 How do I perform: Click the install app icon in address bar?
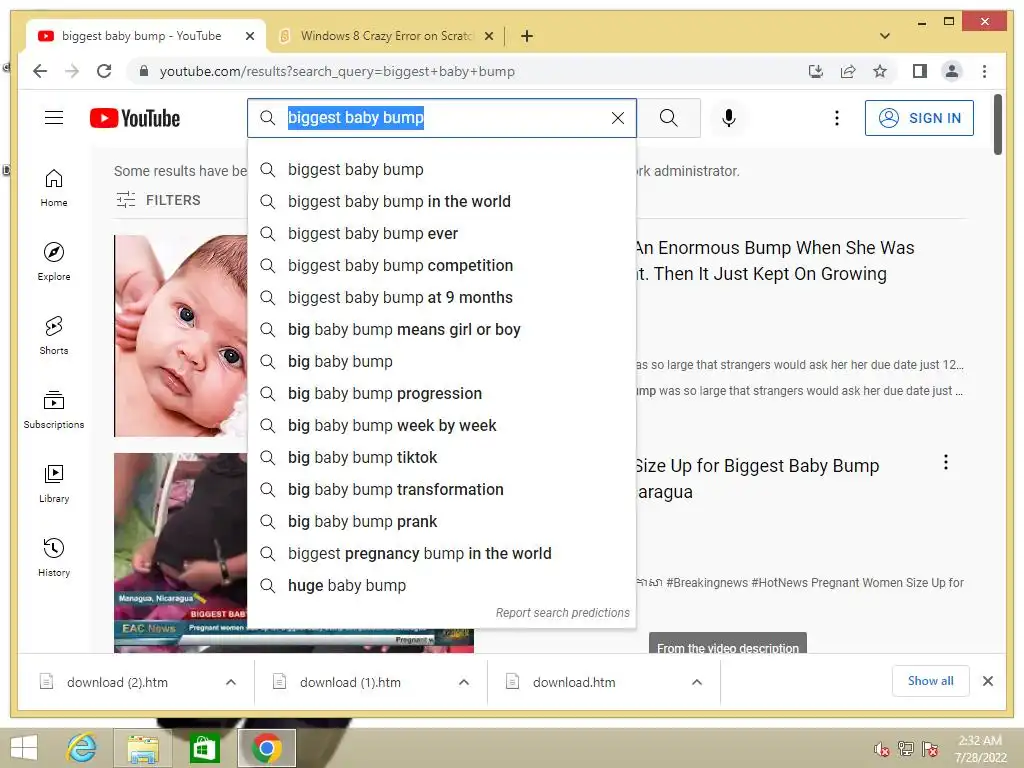click(816, 71)
